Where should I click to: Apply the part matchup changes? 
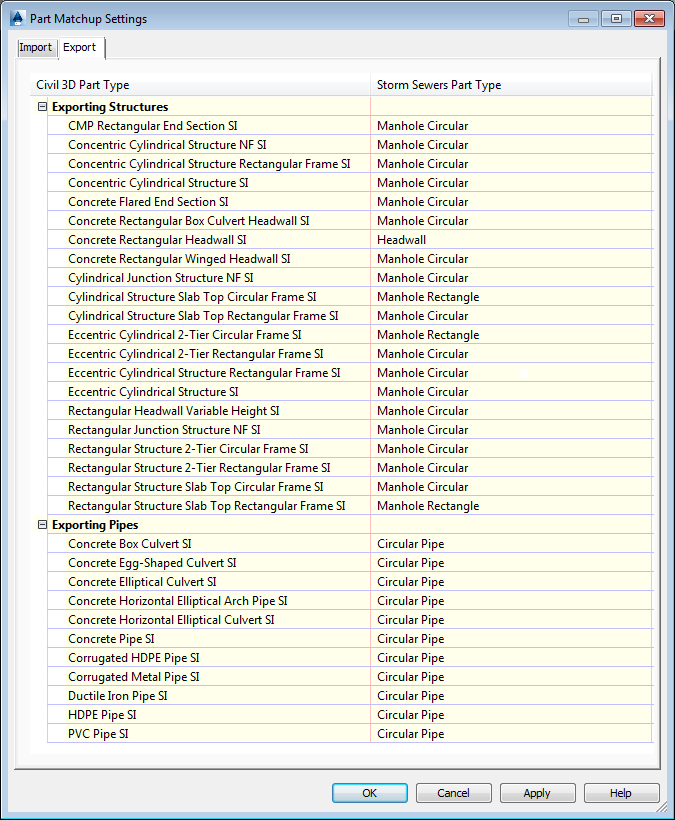point(537,793)
